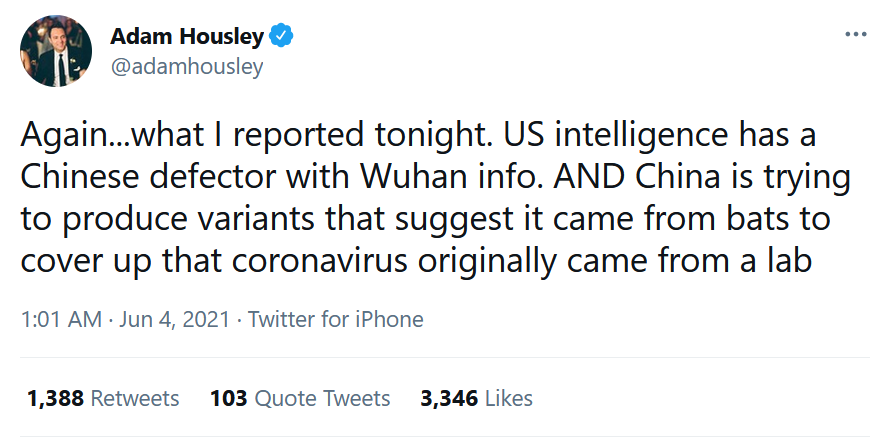Click the Likes label

[x=508, y=398]
